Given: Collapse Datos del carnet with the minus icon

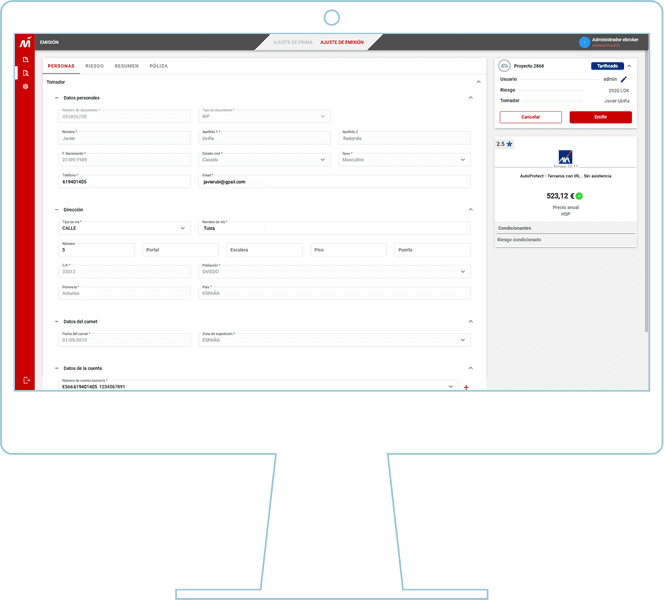Looking at the screenshot, I should click(x=56, y=321).
